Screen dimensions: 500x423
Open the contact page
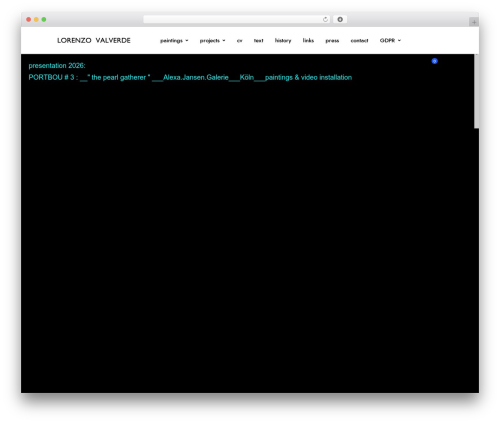[x=359, y=41]
